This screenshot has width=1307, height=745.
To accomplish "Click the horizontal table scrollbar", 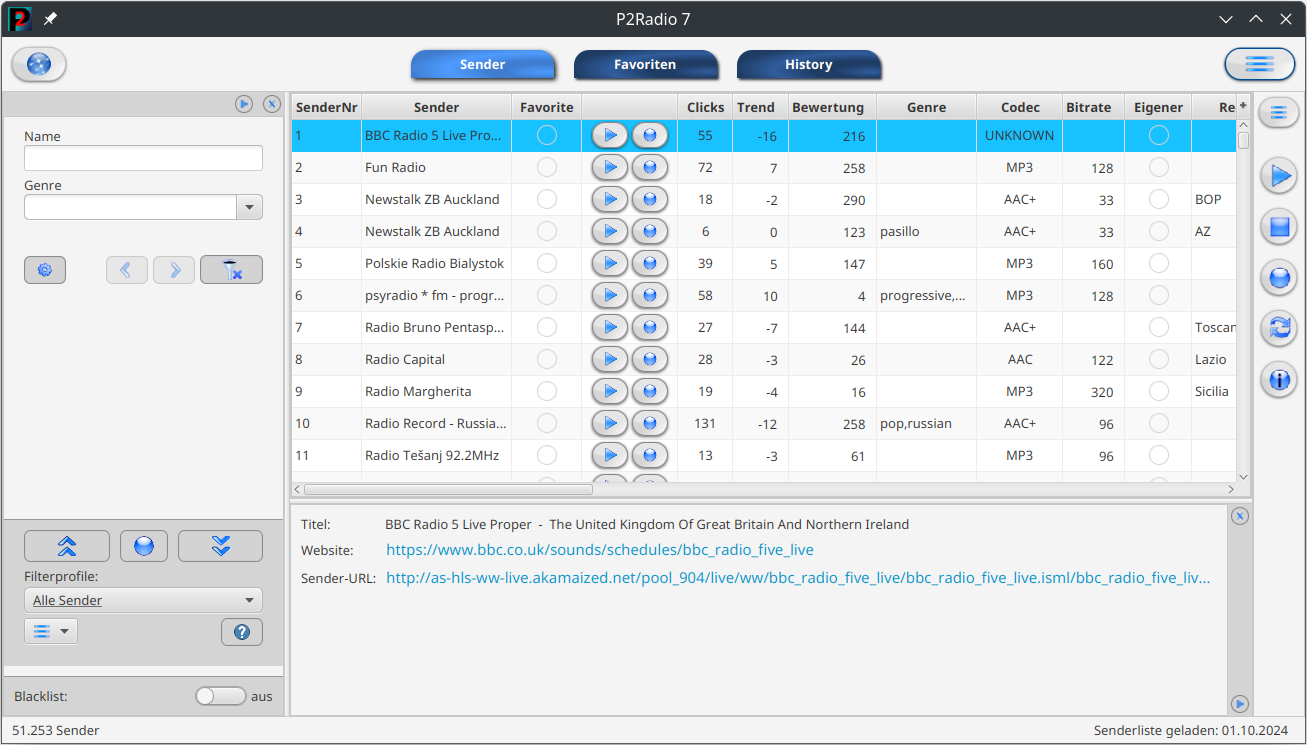I will [x=448, y=490].
